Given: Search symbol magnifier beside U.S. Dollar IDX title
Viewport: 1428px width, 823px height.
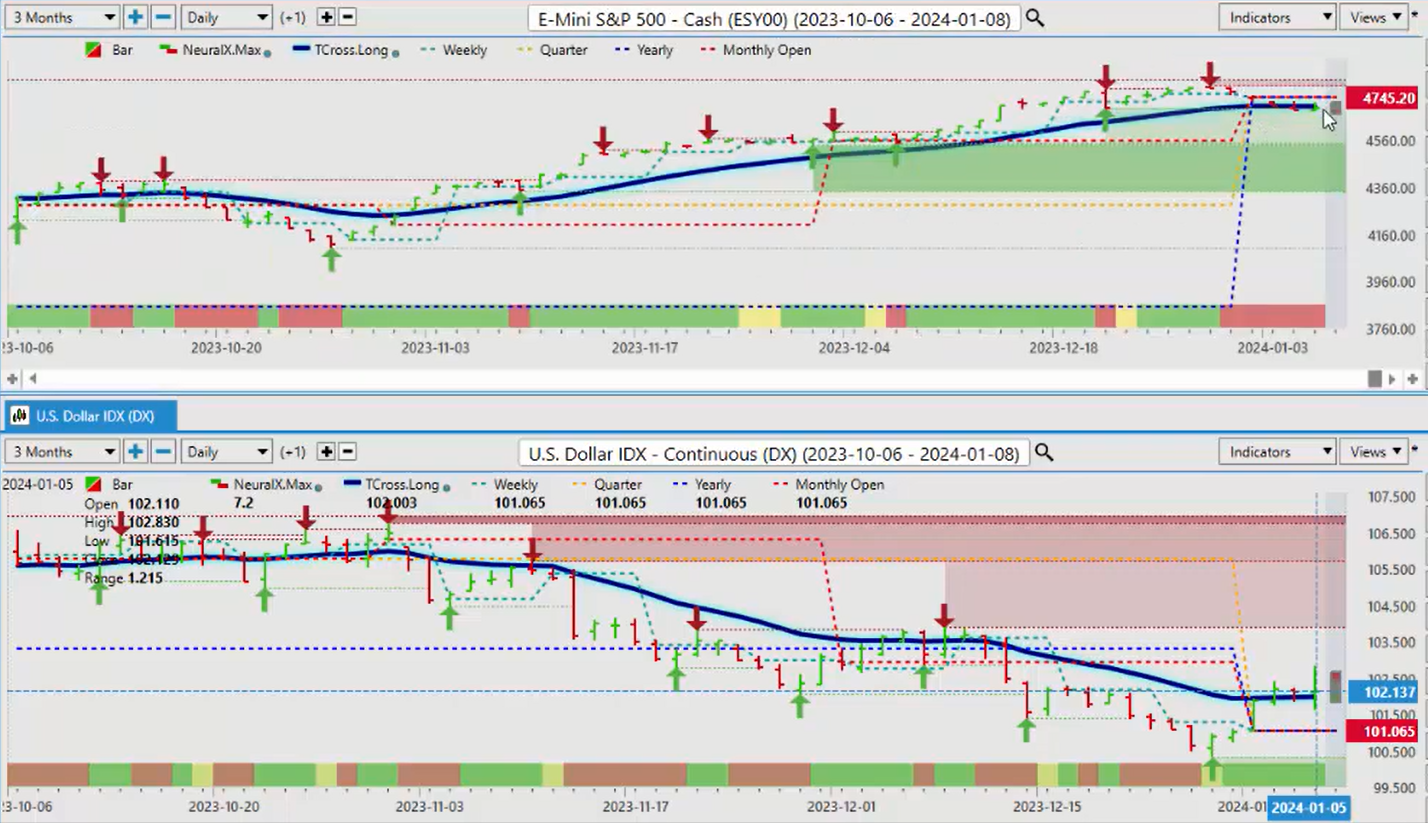Looking at the screenshot, I should (x=1043, y=453).
